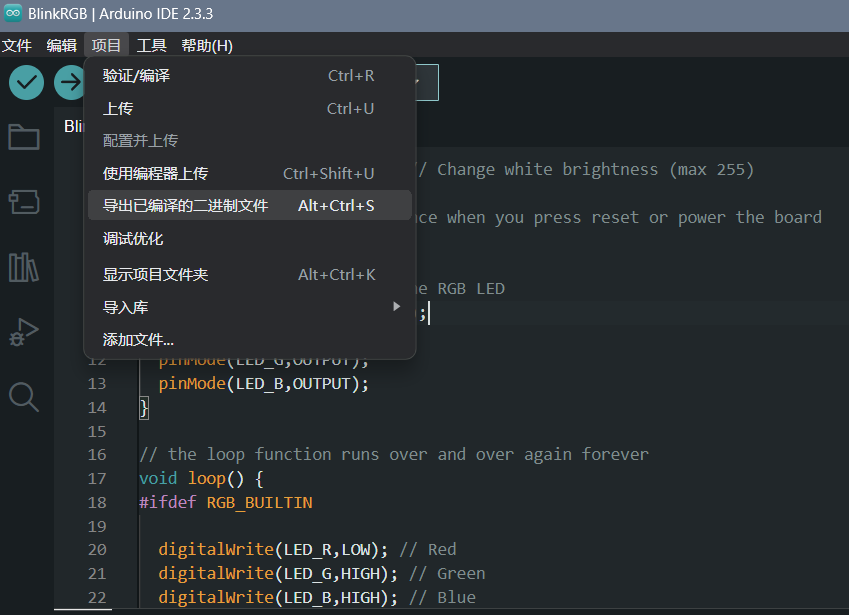Click the Upload arrow toolbar button
Viewport: 849px width, 615px height.
tap(70, 83)
